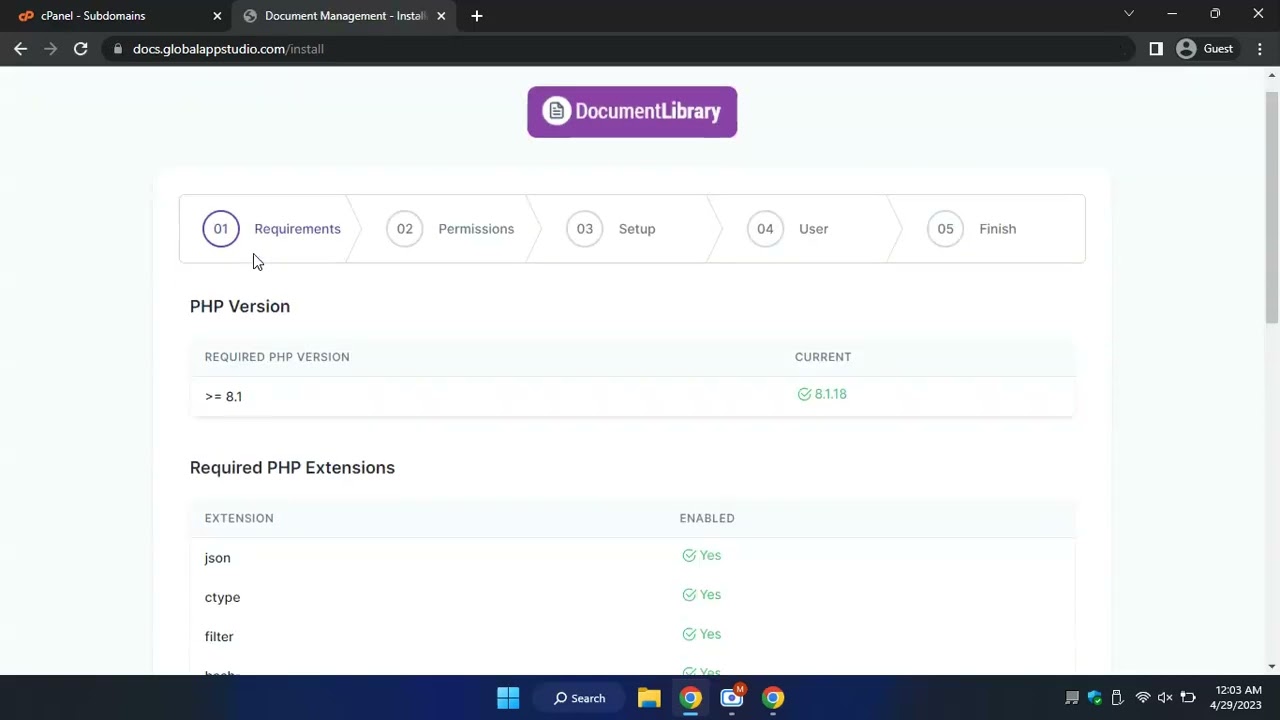Image resolution: width=1280 pixels, height=720 pixels.
Task: Click the address bar URL
Action: tap(228, 49)
